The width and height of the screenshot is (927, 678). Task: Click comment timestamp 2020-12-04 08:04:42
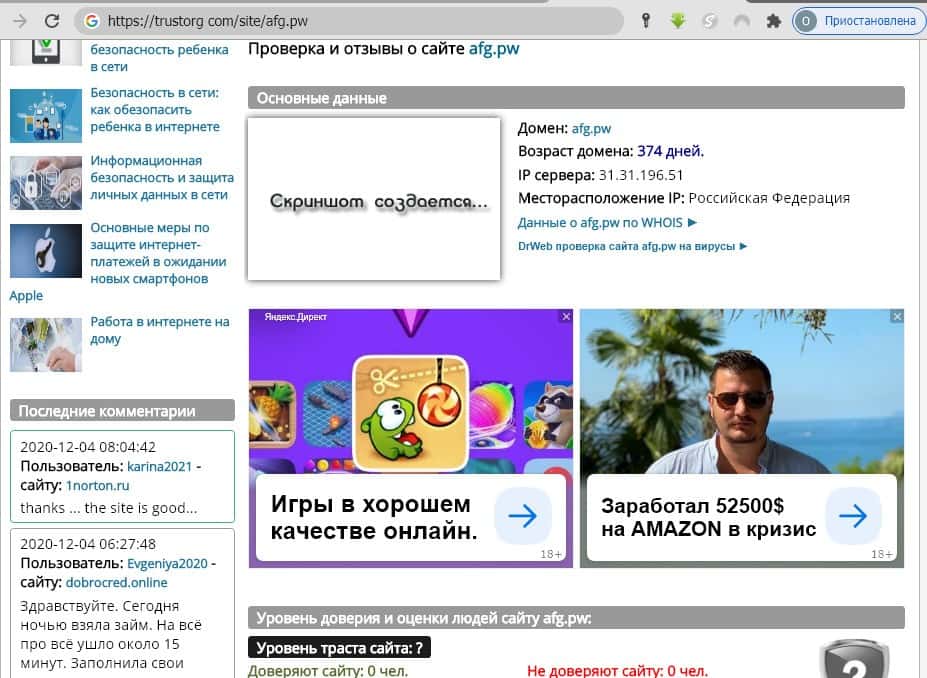coord(88,447)
